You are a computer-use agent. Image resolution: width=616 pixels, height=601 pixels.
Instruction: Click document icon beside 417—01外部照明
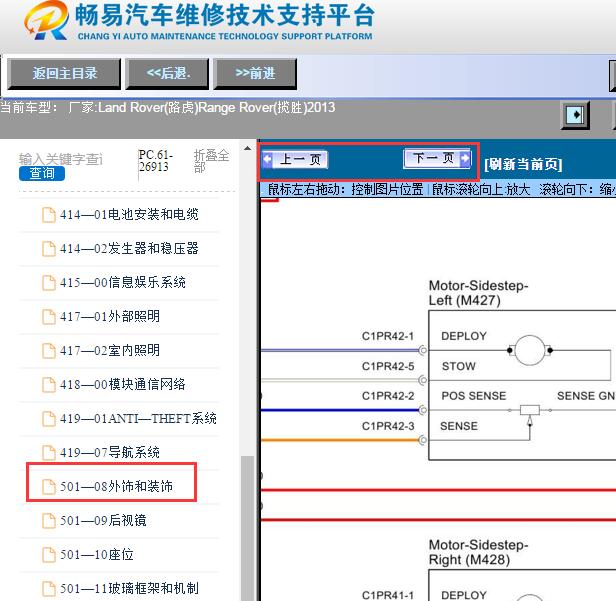coord(49,317)
